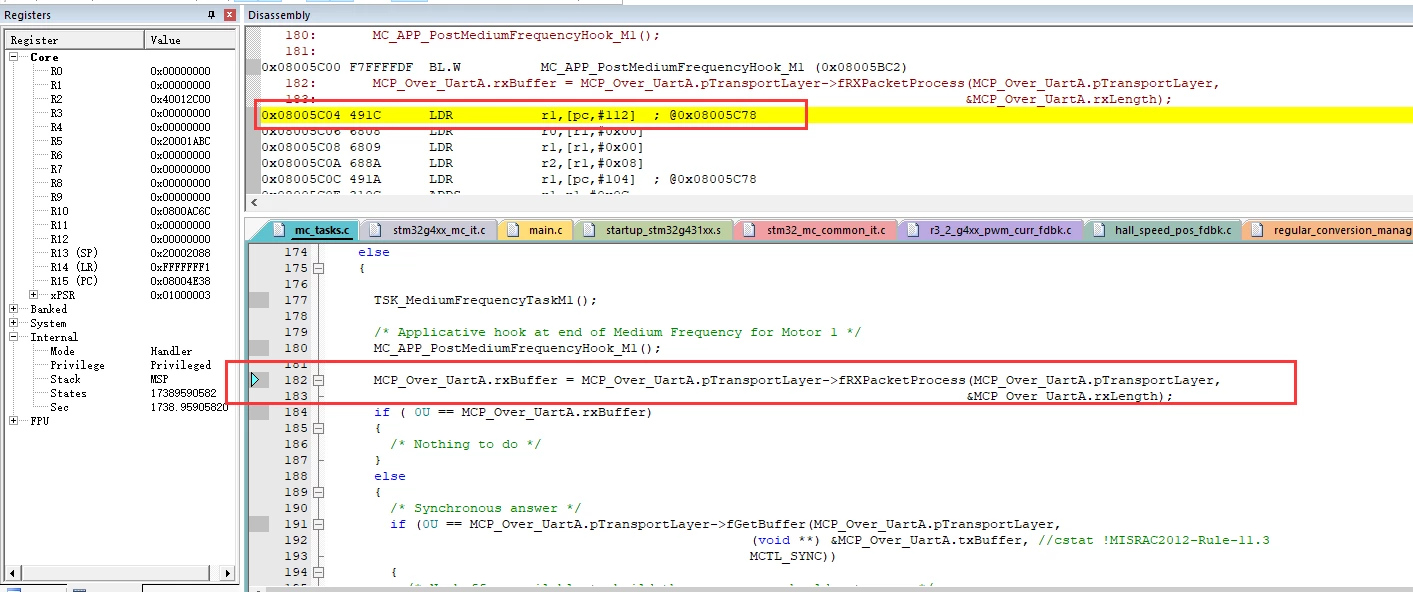The image size is (1413, 592).
Task: Expand the xPSR register node
Action: click(x=34, y=295)
